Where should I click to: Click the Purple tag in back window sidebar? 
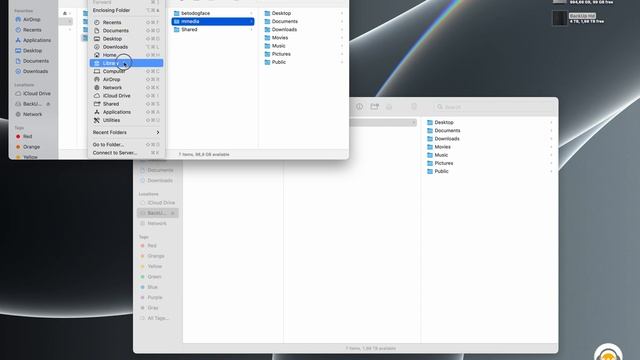click(x=155, y=298)
